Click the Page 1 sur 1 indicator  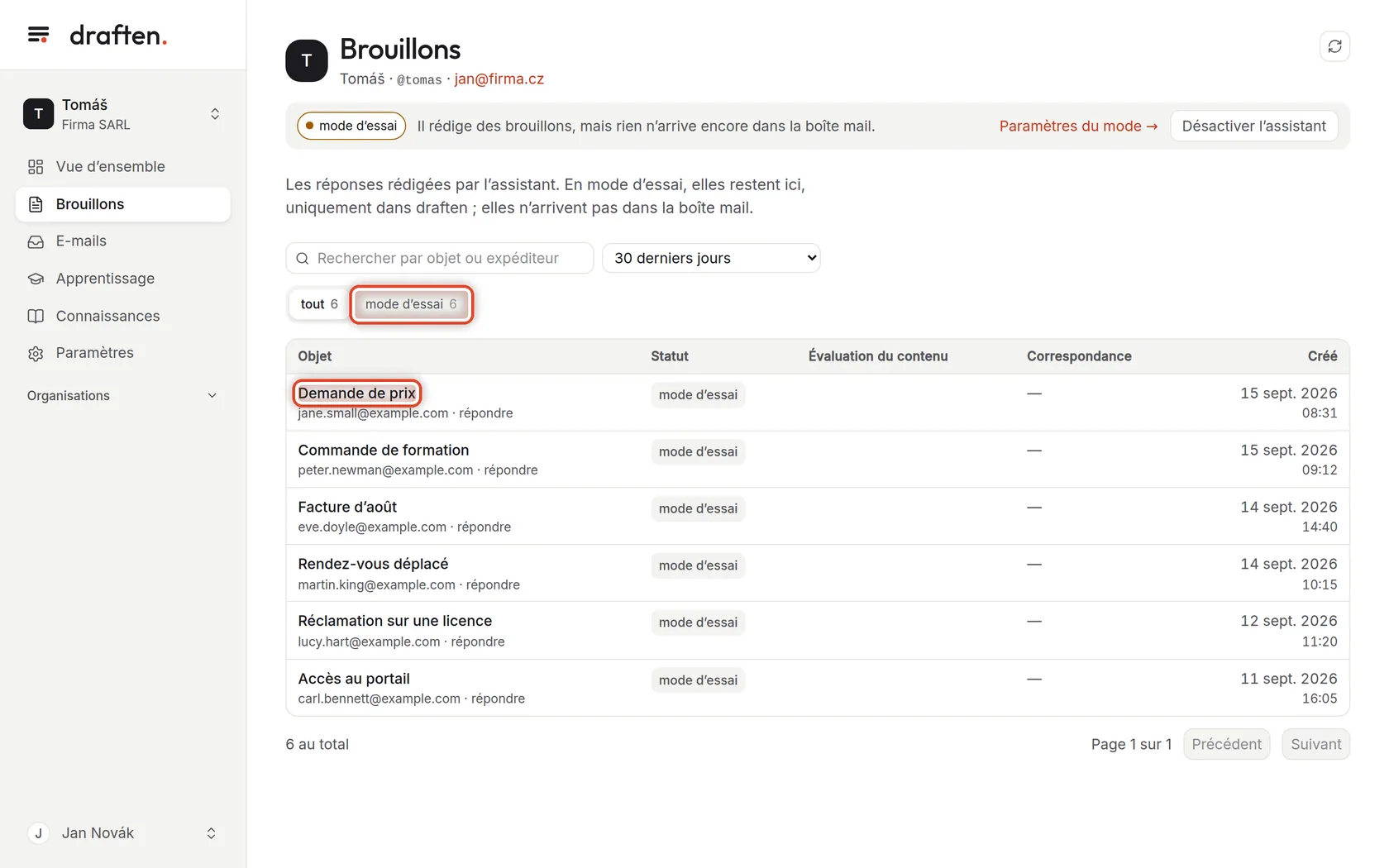(1131, 745)
